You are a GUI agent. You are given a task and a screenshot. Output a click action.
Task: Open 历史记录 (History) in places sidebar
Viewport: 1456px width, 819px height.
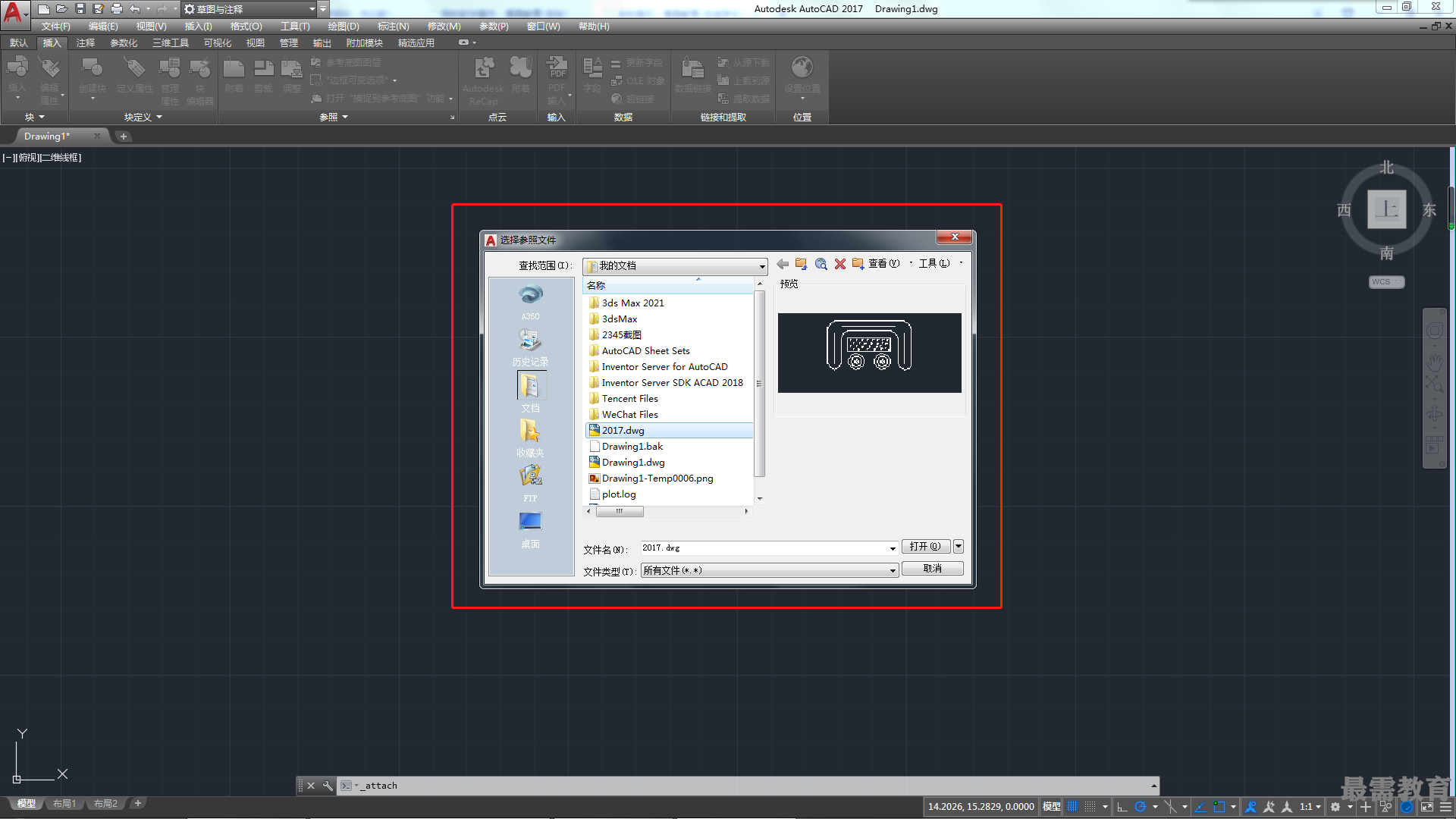530,347
